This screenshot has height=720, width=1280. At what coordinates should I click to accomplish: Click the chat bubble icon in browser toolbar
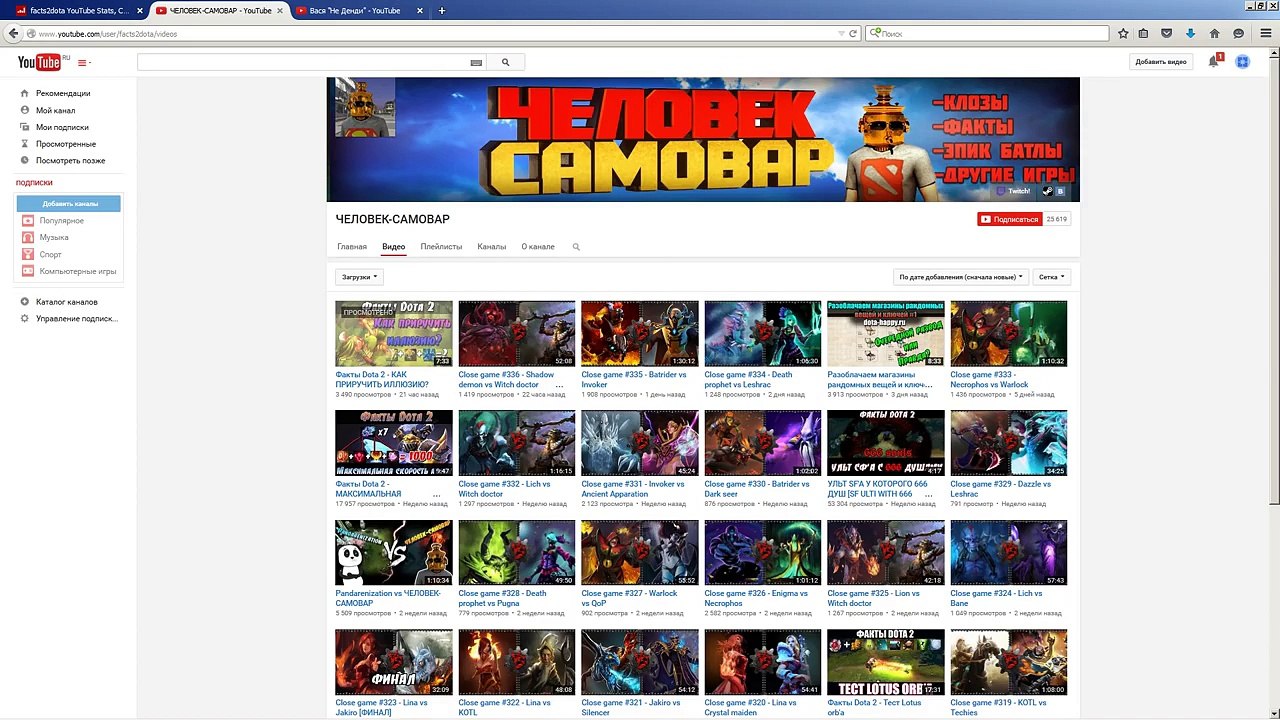[x=1238, y=33]
